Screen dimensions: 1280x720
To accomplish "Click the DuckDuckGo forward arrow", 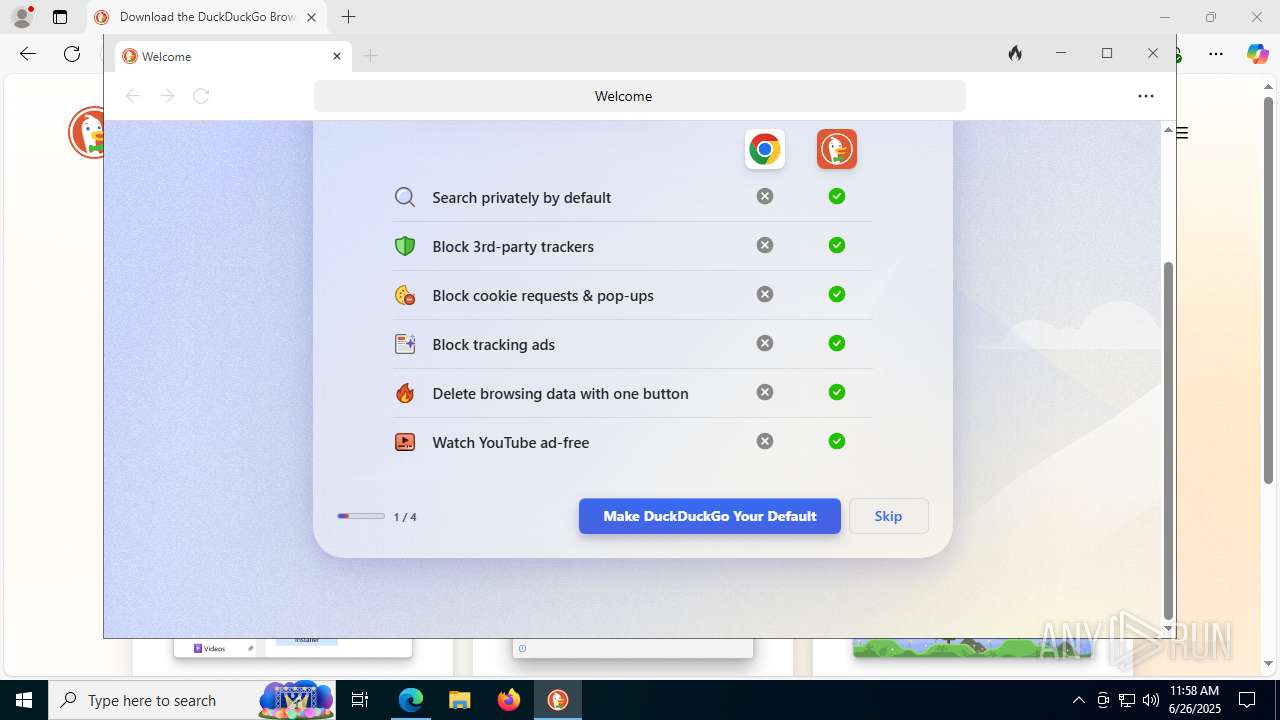I will click(x=167, y=96).
